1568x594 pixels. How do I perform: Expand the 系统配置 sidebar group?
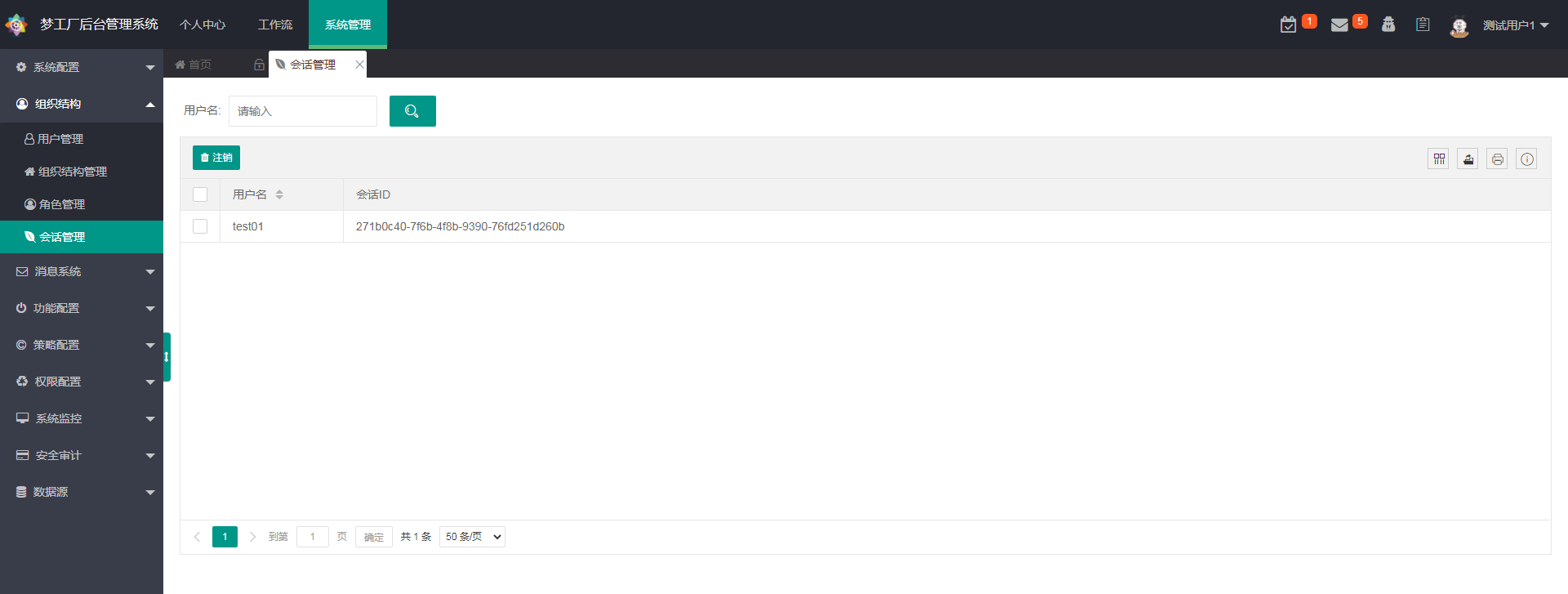click(82, 67)
